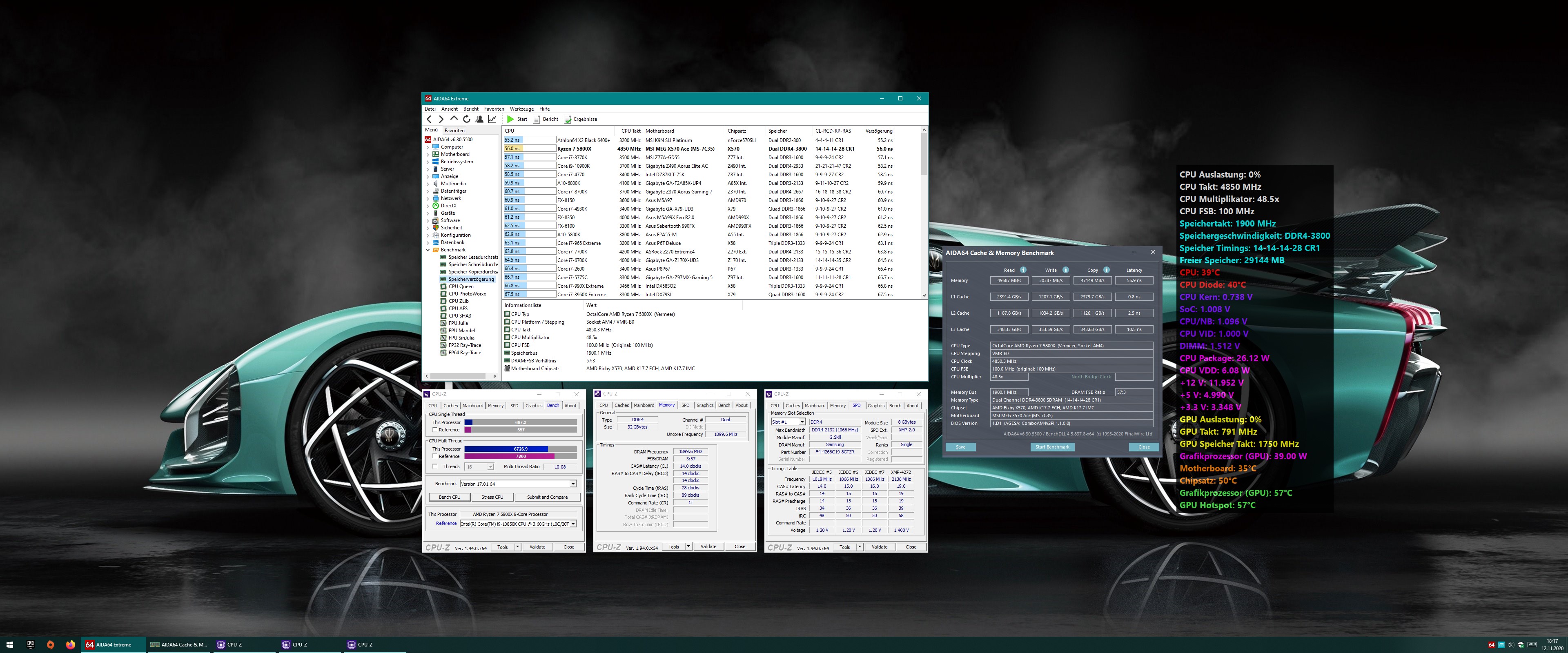Click the AIDA64 up-level arrow icon
The width and height of the screenshot is (1568, 653).
[x=454, y=119]
